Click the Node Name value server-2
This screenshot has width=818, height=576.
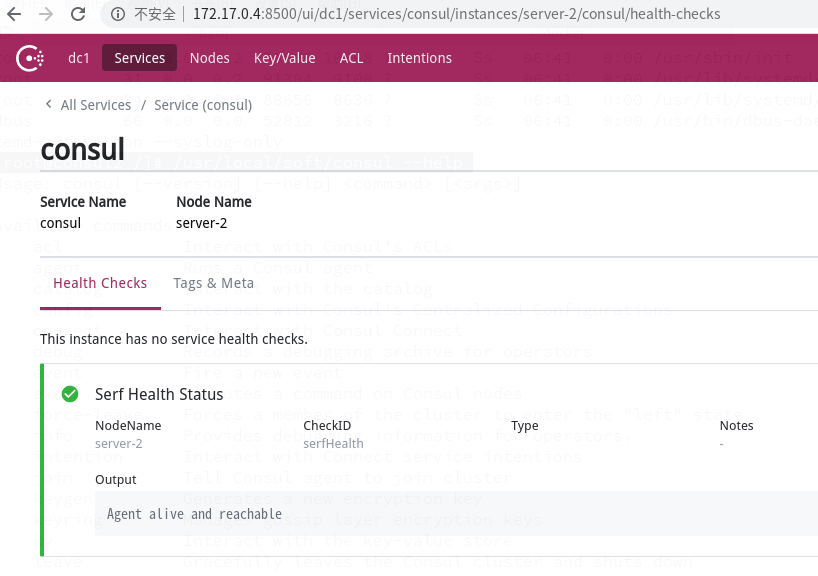(x=201, y=223)
